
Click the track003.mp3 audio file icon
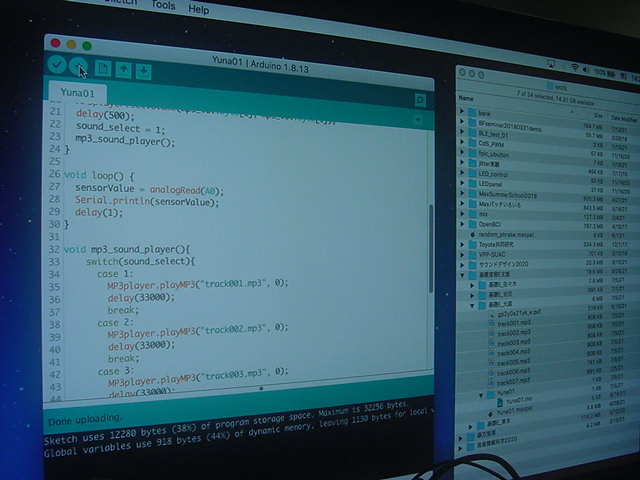(x=491, y=344)
